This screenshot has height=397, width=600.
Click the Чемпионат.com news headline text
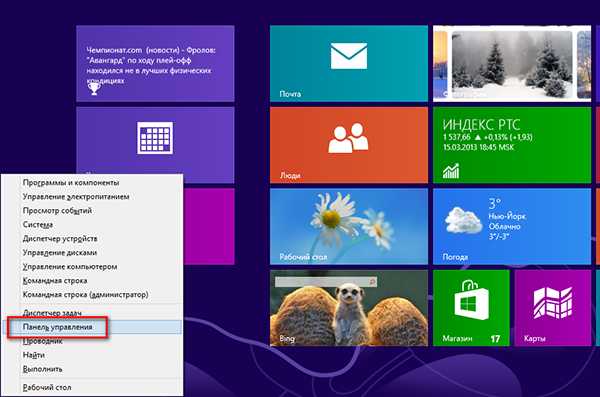click(x=151, y=65)
